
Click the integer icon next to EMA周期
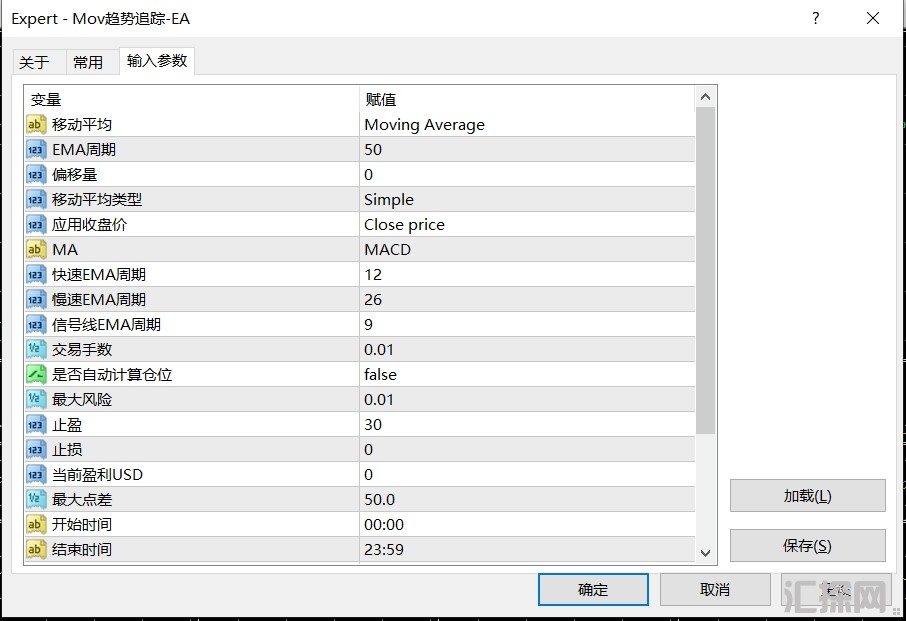click(x=36, y=150)
